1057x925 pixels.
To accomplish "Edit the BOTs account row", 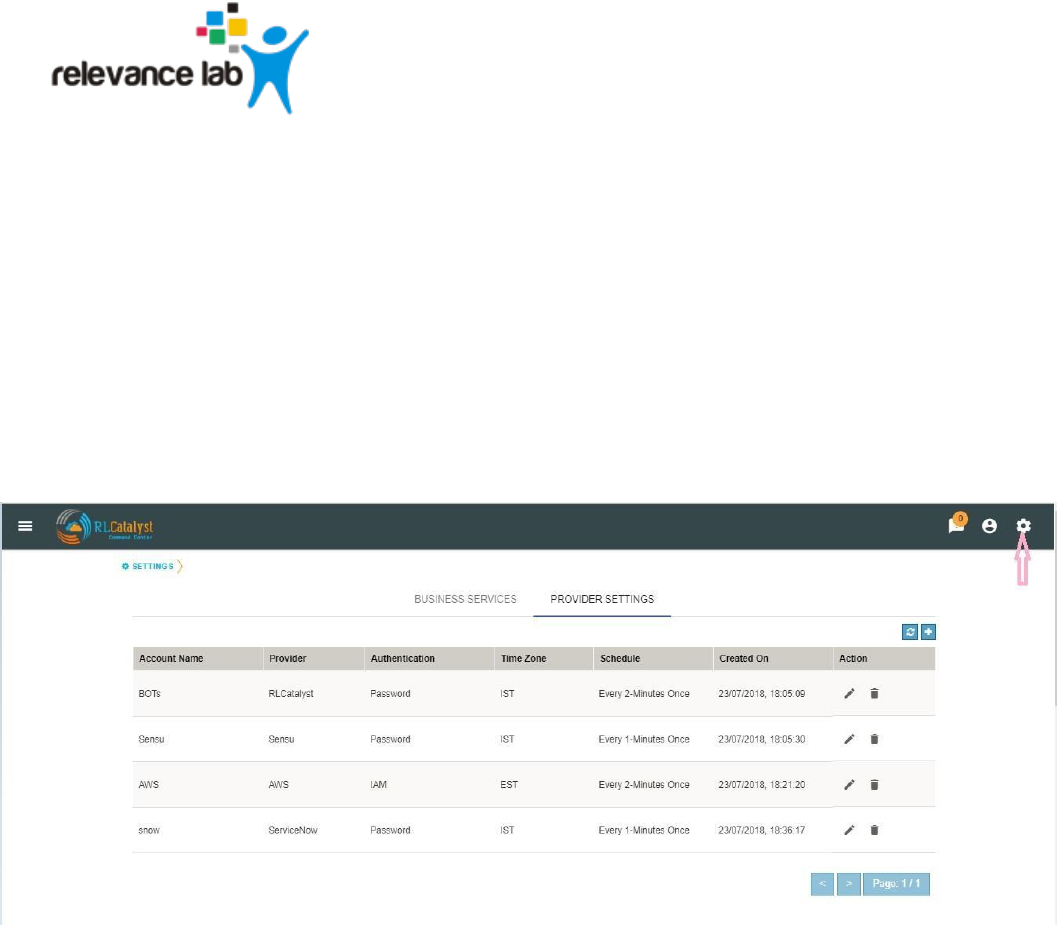I will click(849, 693).
